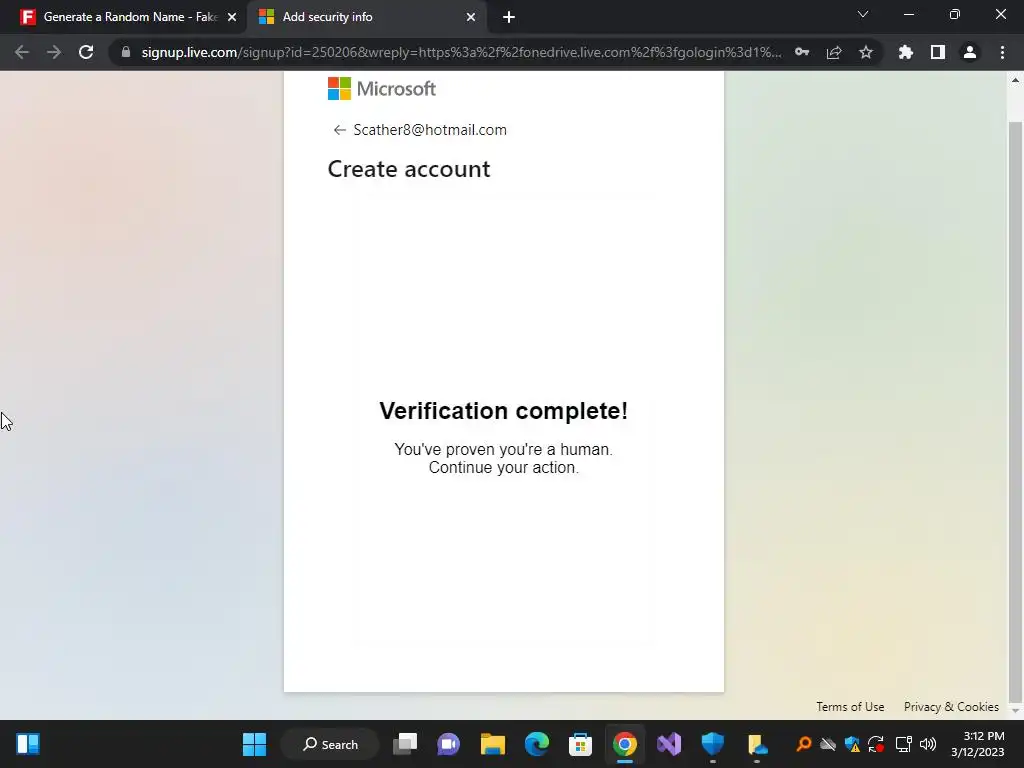The image size is (1024, 768).
Task: Click the page vertical scrollbar
Action: click(1015, 411)
